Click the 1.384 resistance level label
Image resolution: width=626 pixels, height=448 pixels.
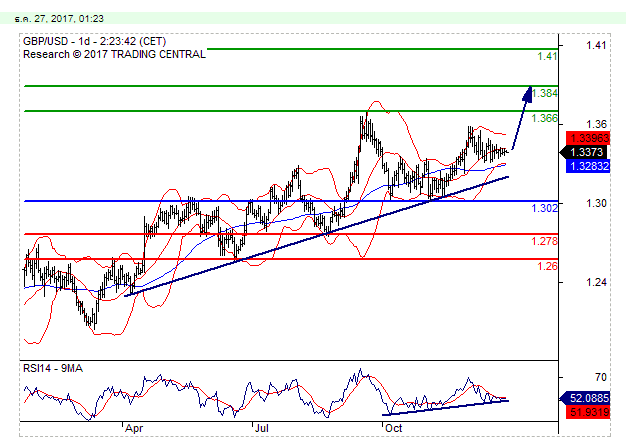pyautogui.click(x=545, y=93)
